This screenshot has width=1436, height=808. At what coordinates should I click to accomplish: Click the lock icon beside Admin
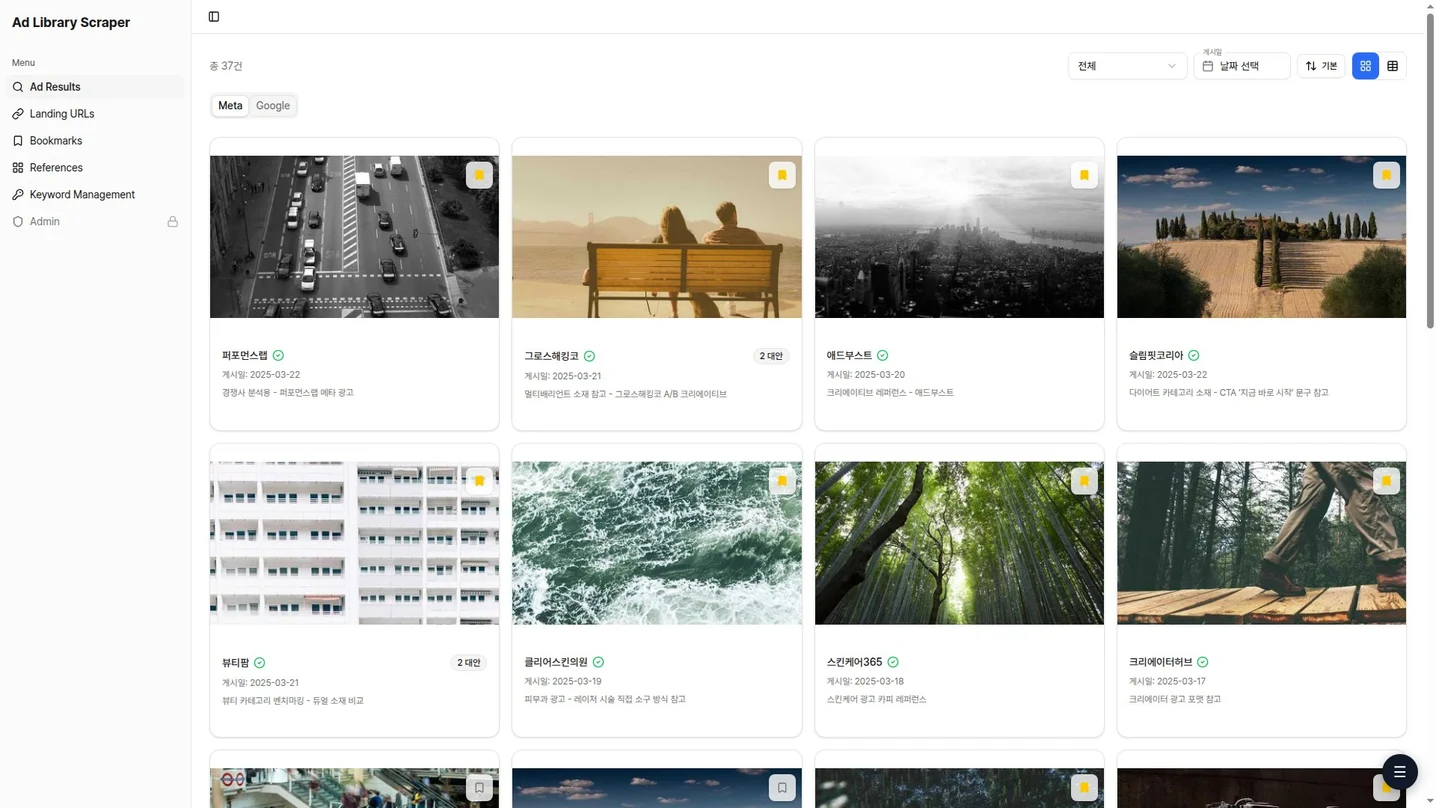173,222
